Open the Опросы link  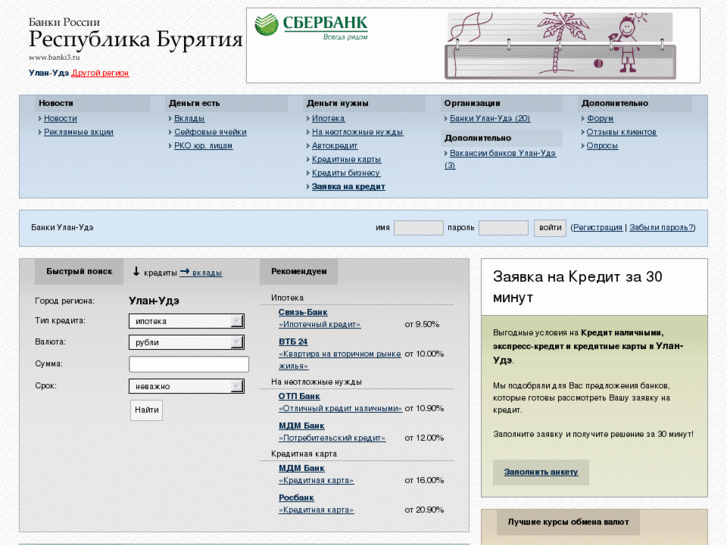click(602, 146)
